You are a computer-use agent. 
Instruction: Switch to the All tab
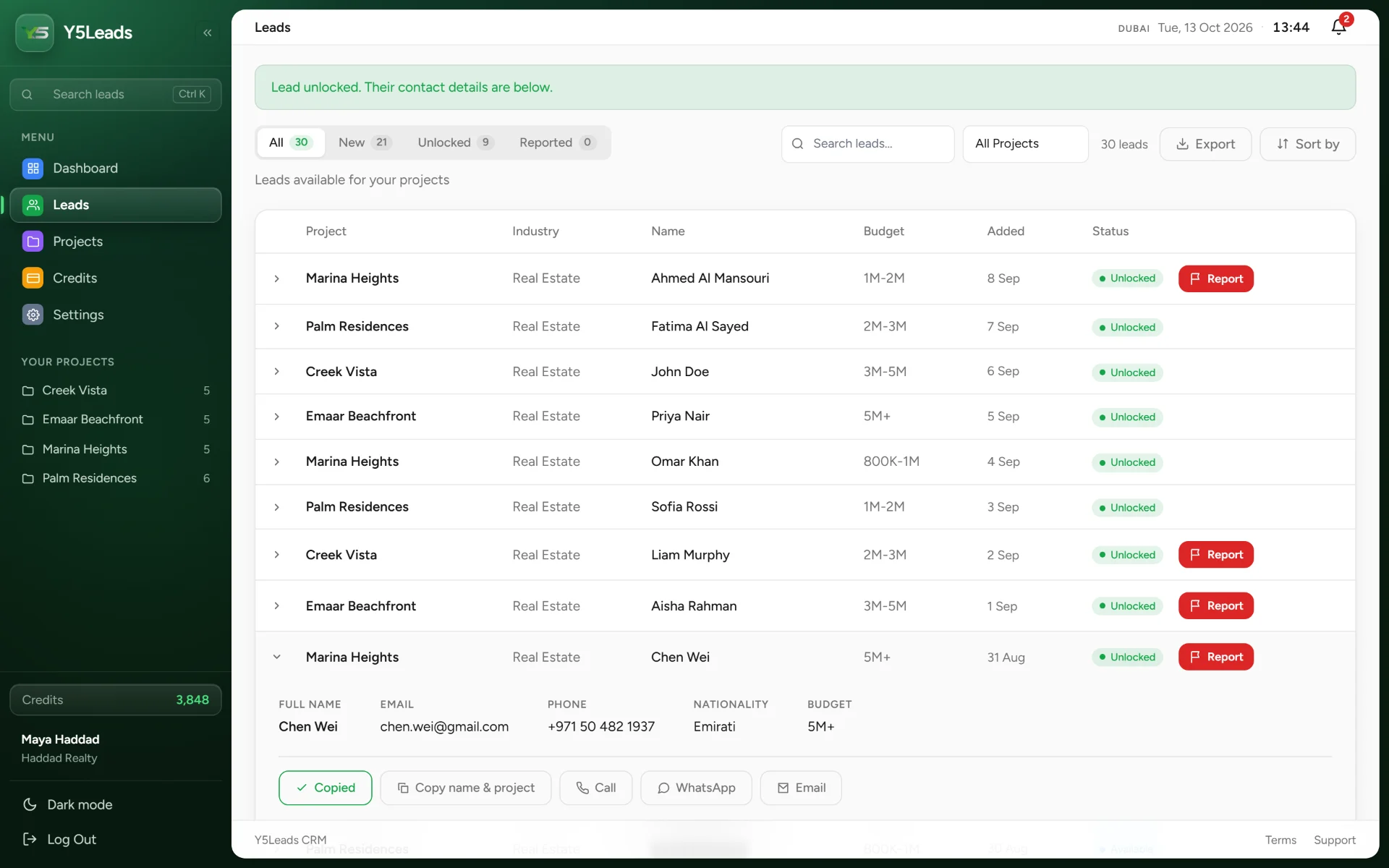point(290,142)
